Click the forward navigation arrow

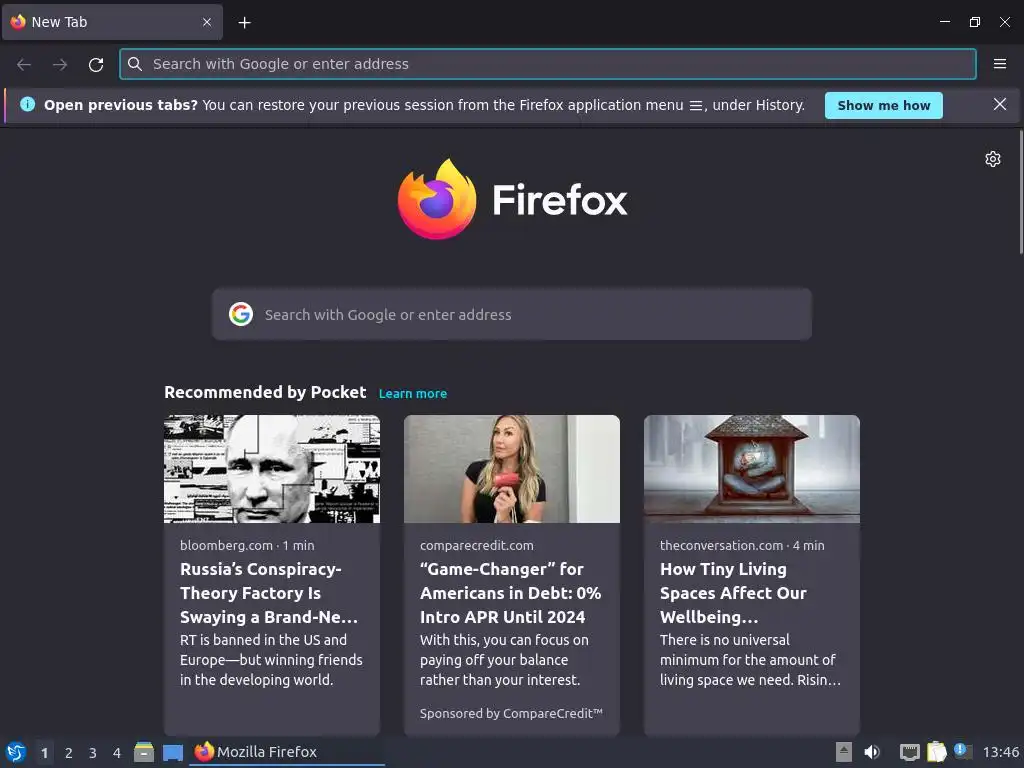coord(60,64)
